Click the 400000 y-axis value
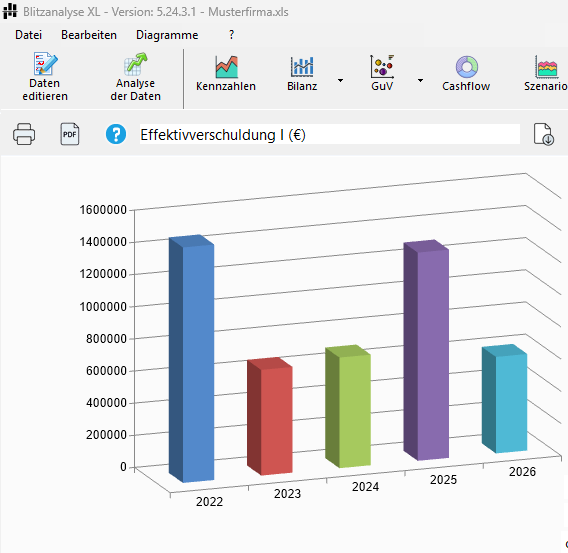This screenshot has height=553, width=568. (x=106, y=403)
